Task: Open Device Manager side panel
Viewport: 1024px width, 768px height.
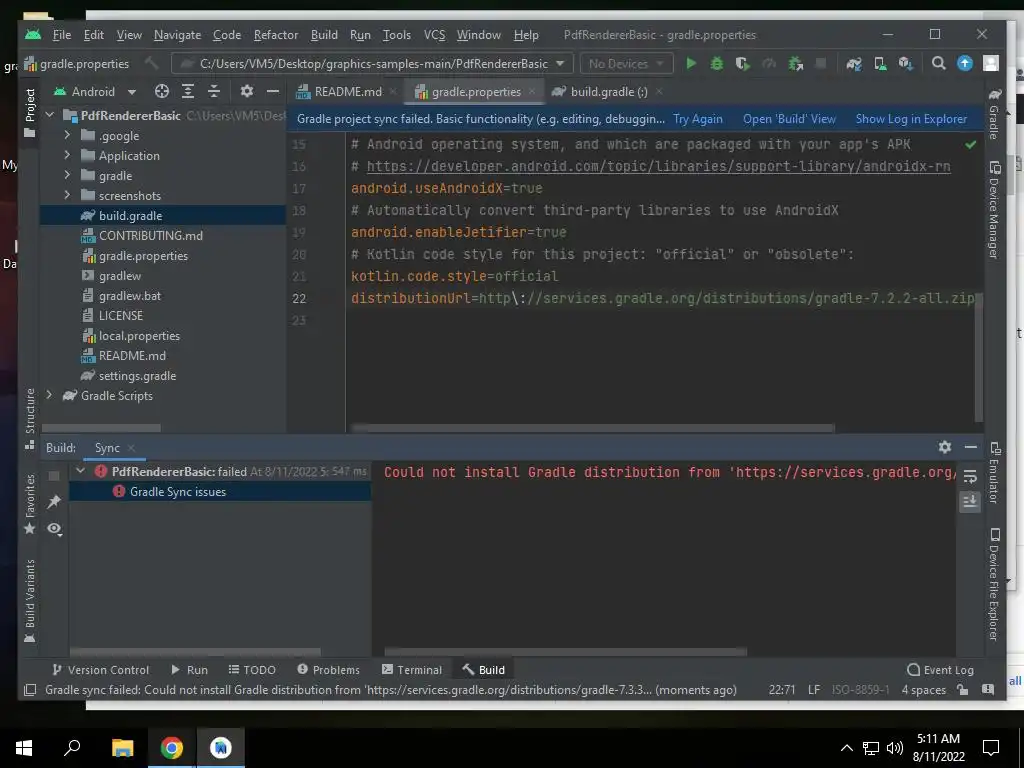Action: coord(994,210)
